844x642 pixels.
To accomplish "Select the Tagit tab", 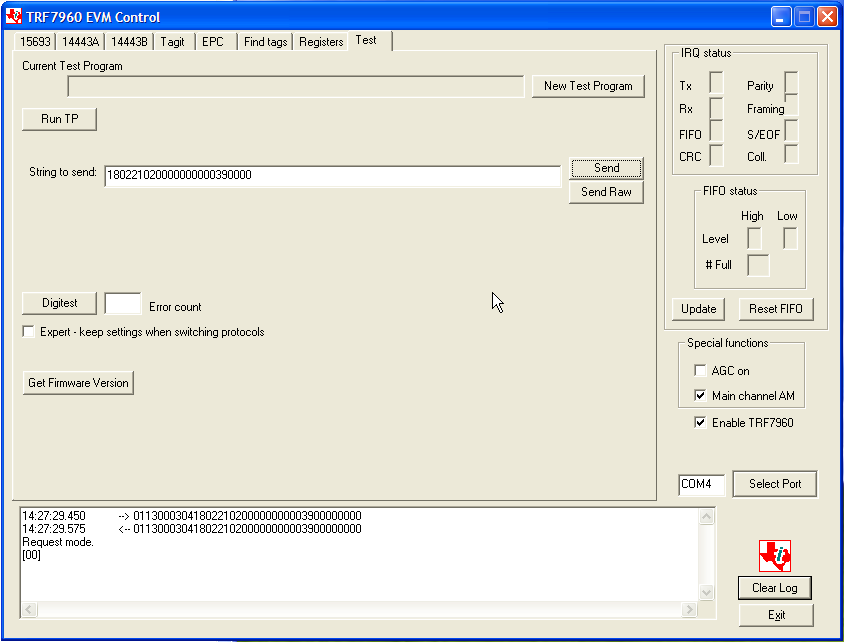I will [172, 41].
